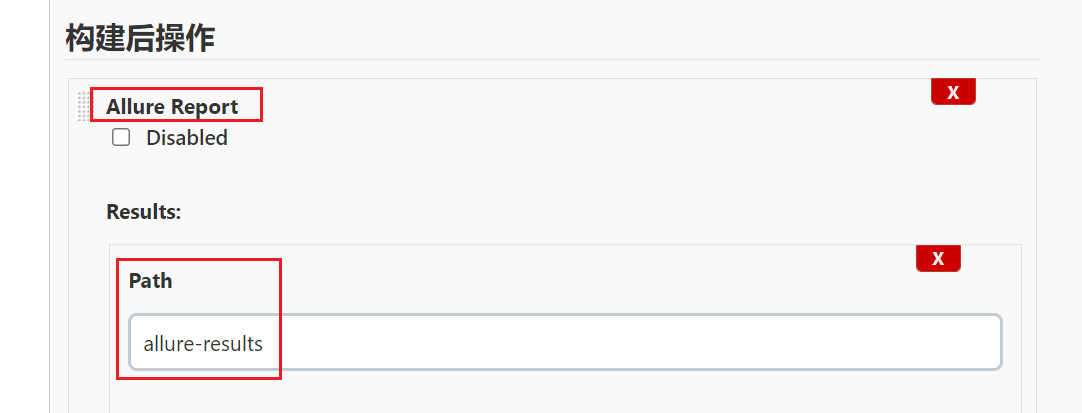Click the empty right end of Path field
1082x413 pixels.
(900, 343)
